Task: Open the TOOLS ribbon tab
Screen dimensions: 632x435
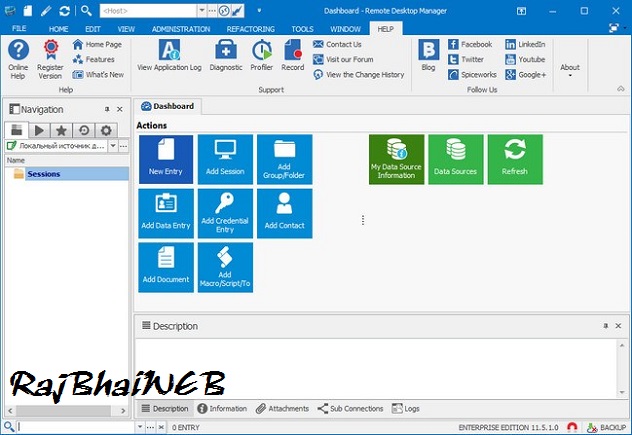Action: (x=302, y=29)
